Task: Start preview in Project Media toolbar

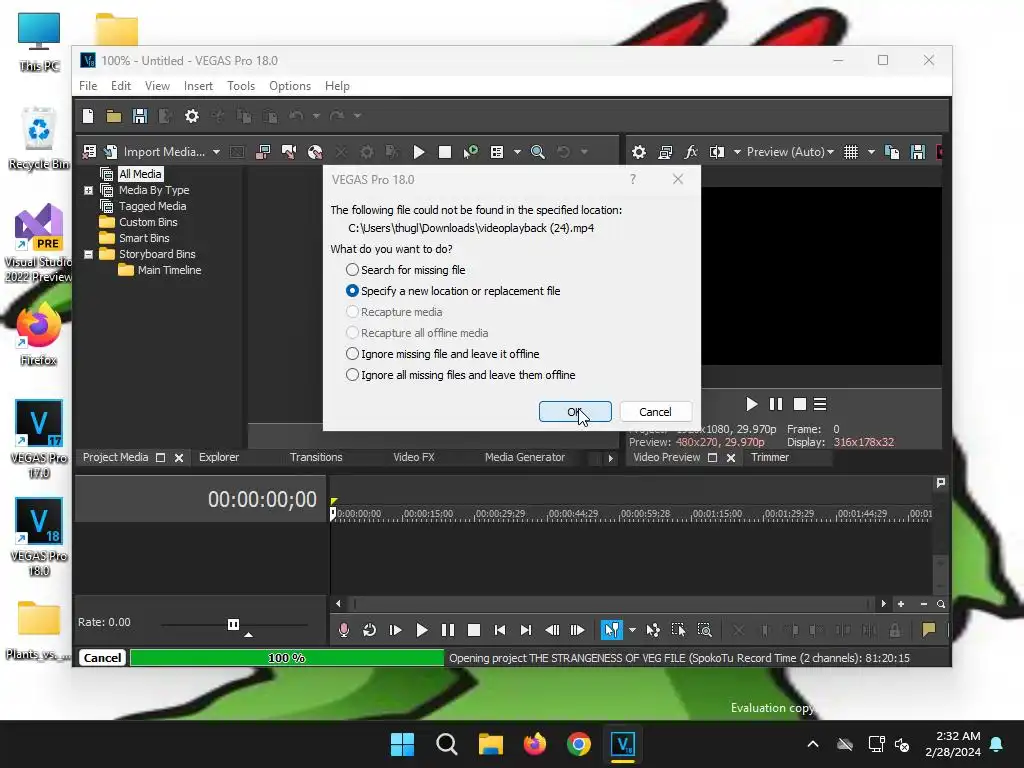Action: 419,152
